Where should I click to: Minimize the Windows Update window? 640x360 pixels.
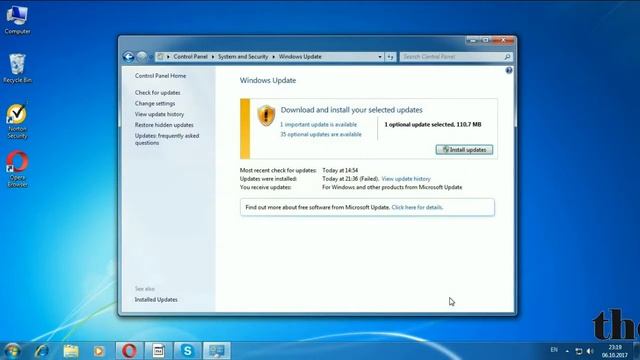473,40
